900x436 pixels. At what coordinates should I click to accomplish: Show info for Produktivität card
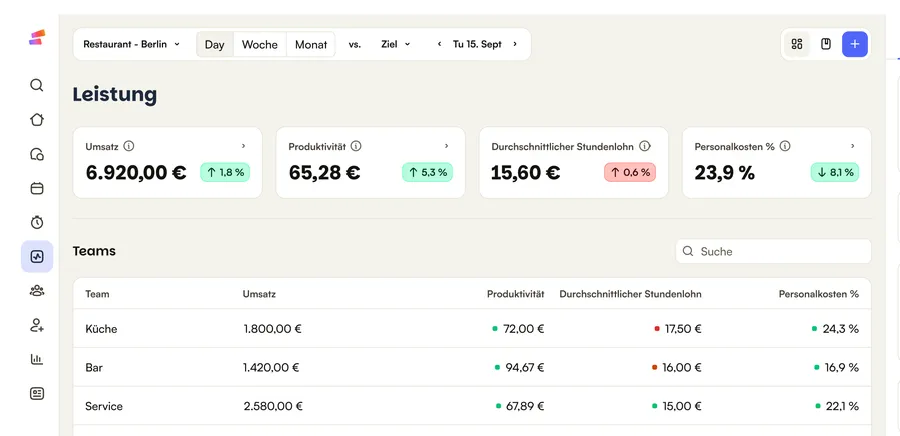pyautogui.click(x=356, y=146)
